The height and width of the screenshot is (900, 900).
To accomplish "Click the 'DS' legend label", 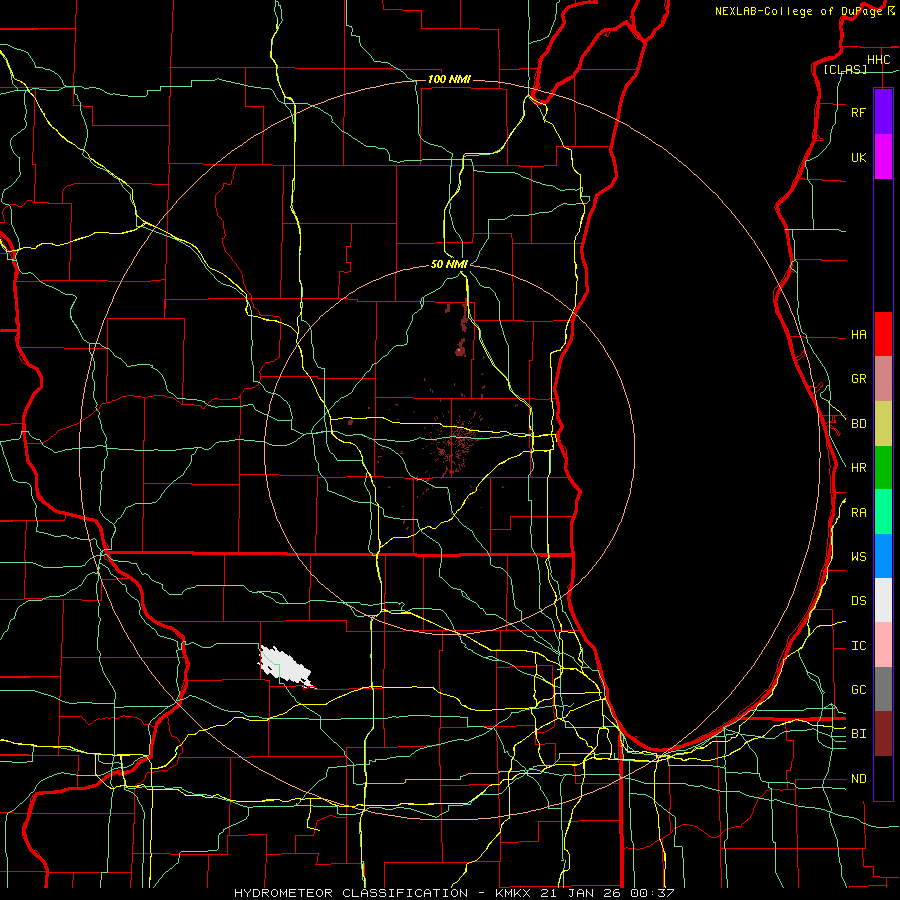I will 858,601.
